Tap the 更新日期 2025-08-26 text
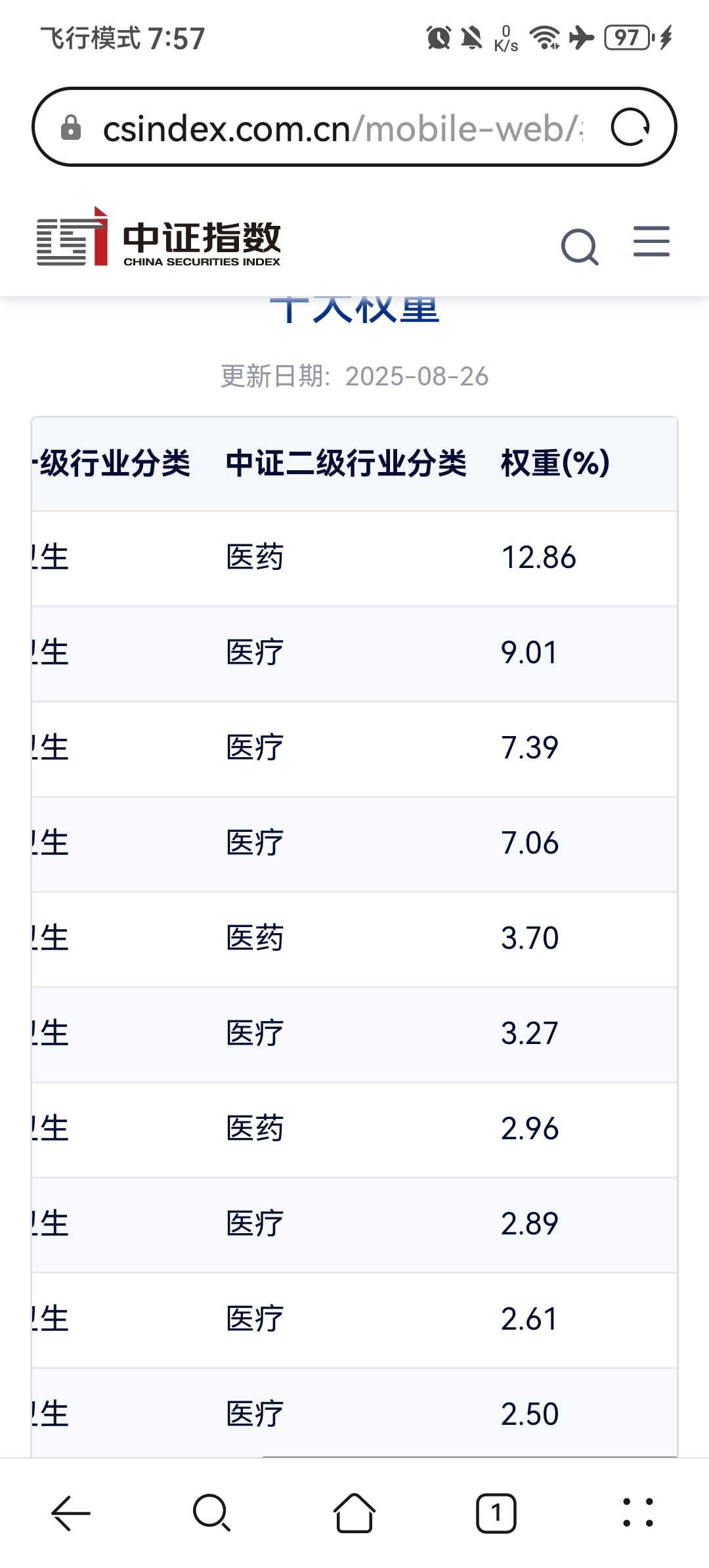Viewport: 709px width, 1568px height. (x=354, y=376)
